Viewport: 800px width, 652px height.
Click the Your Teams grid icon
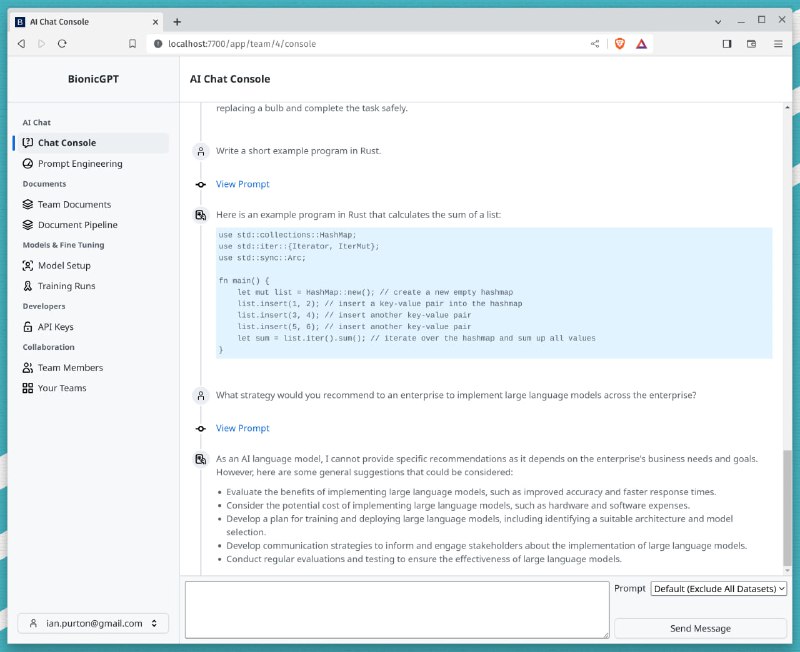[x=28, y=388]
